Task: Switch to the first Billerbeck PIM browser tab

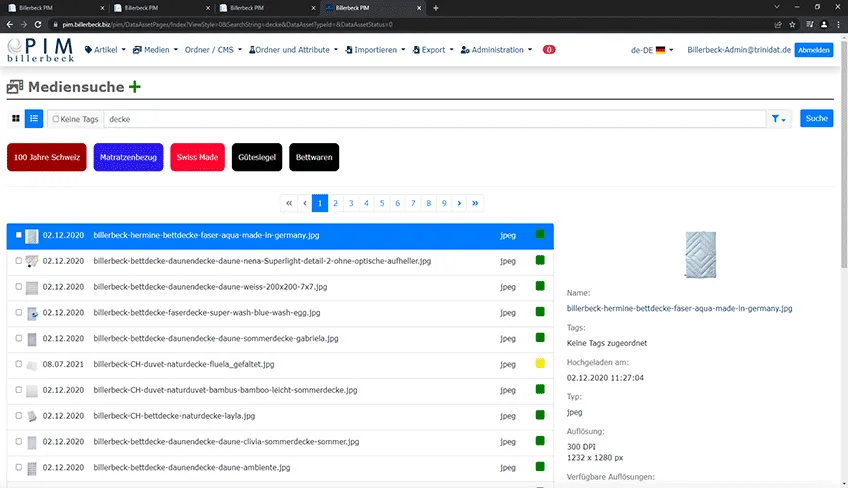Action: click(56, 8)
